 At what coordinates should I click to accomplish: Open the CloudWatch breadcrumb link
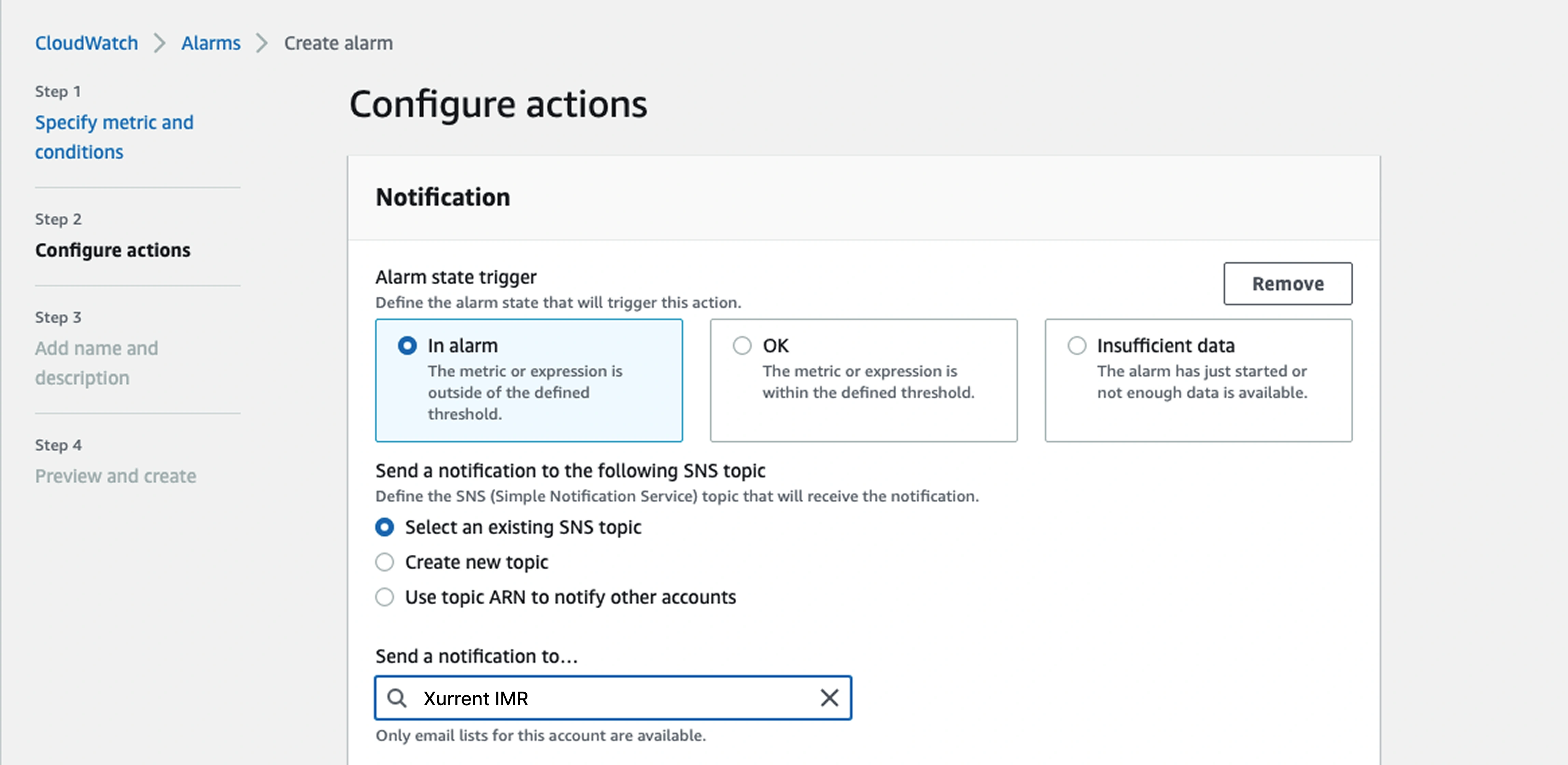click(86, 43)
